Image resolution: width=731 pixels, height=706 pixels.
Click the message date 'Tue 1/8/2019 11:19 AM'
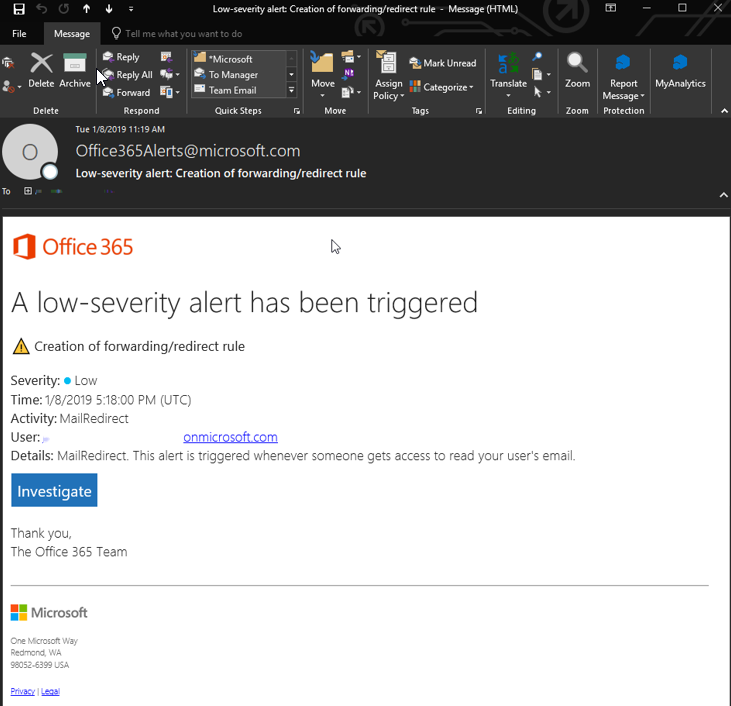[120, 129]
